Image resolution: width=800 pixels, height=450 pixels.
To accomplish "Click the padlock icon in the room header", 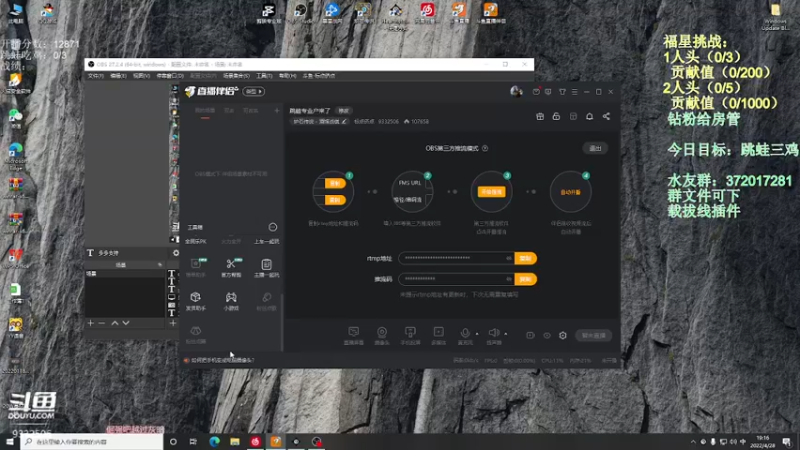I will point(556,116).
